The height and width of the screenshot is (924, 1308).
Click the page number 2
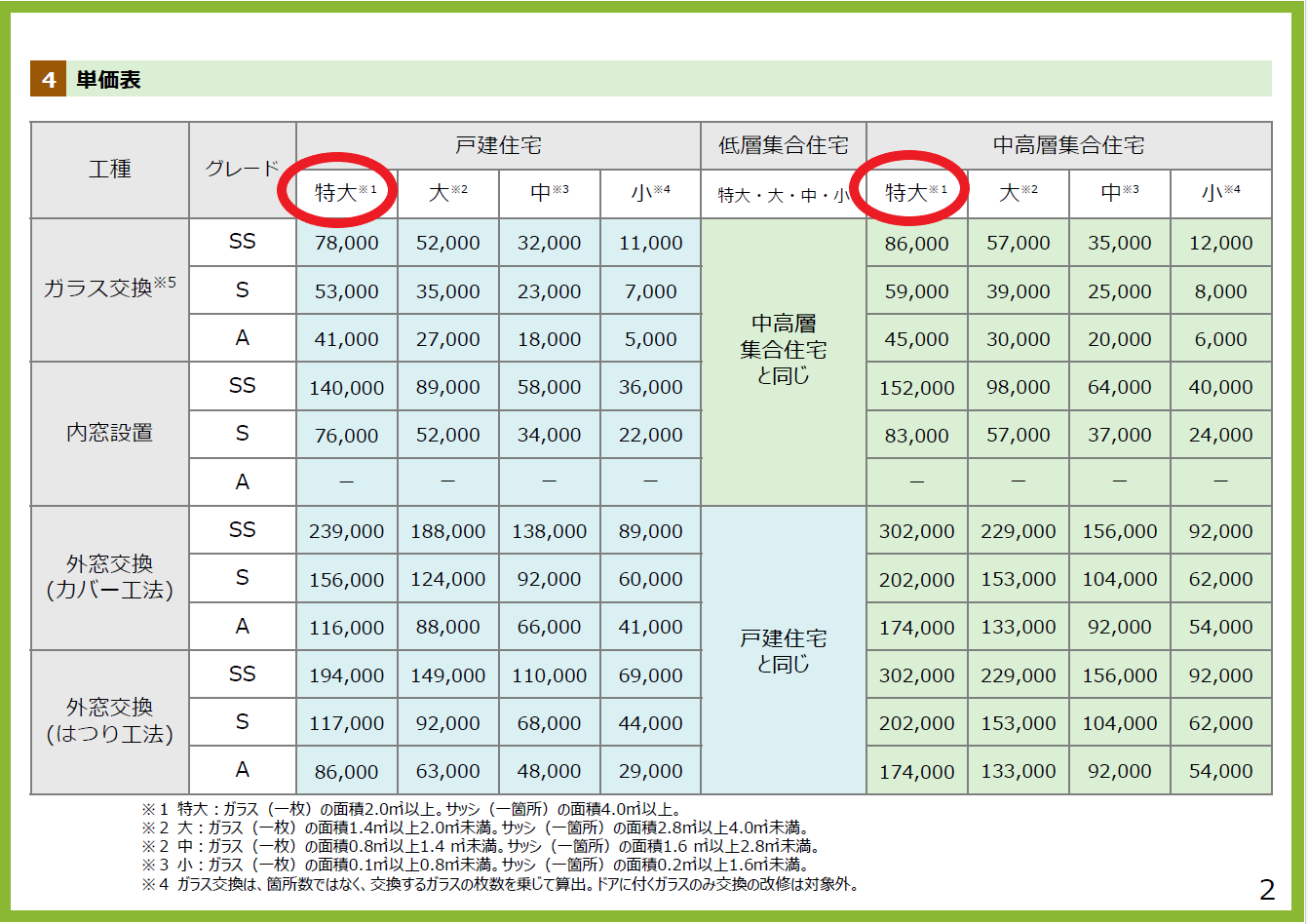point(1266,889)
